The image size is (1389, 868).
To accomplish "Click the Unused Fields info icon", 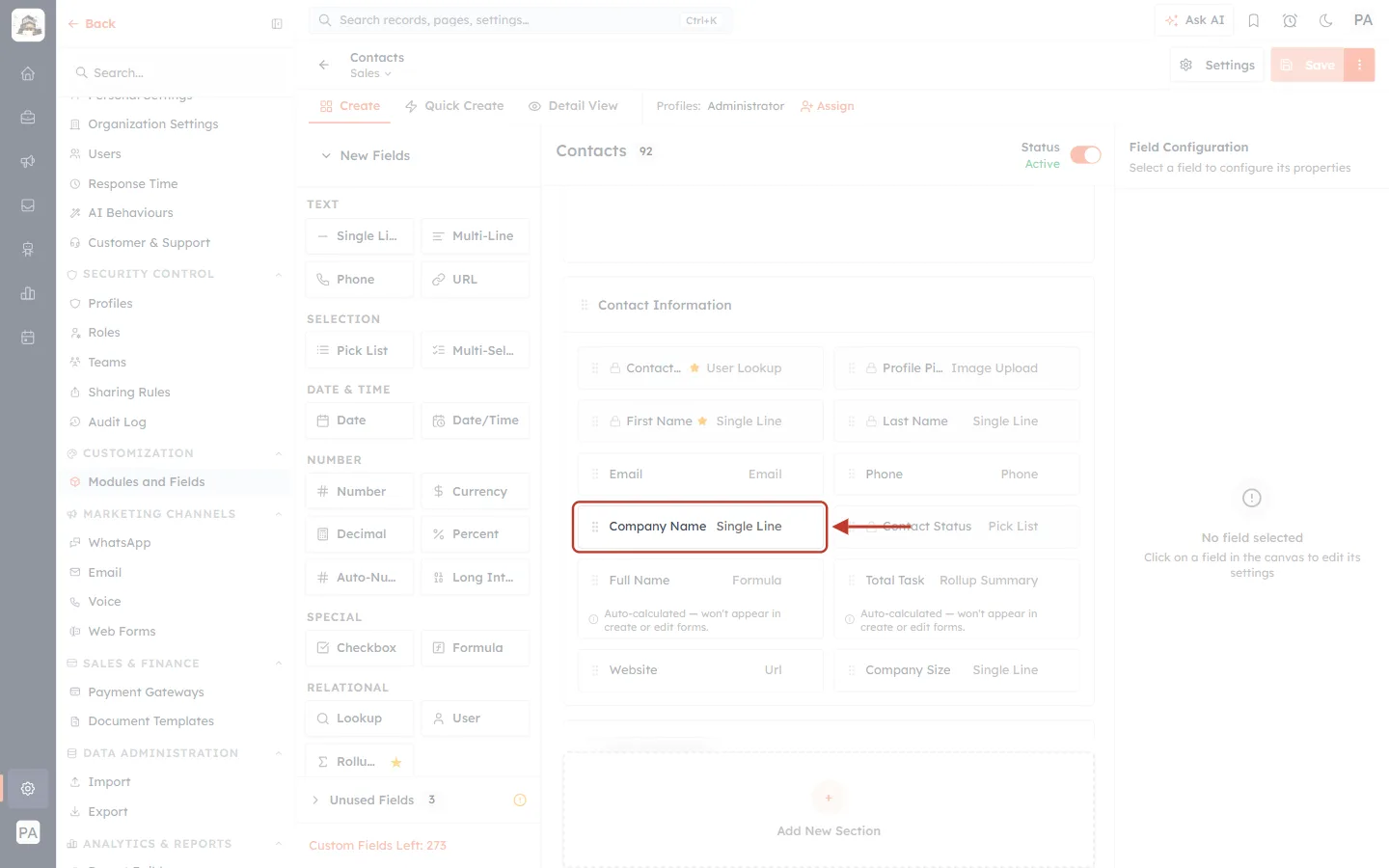I will (x=520, y=800).
